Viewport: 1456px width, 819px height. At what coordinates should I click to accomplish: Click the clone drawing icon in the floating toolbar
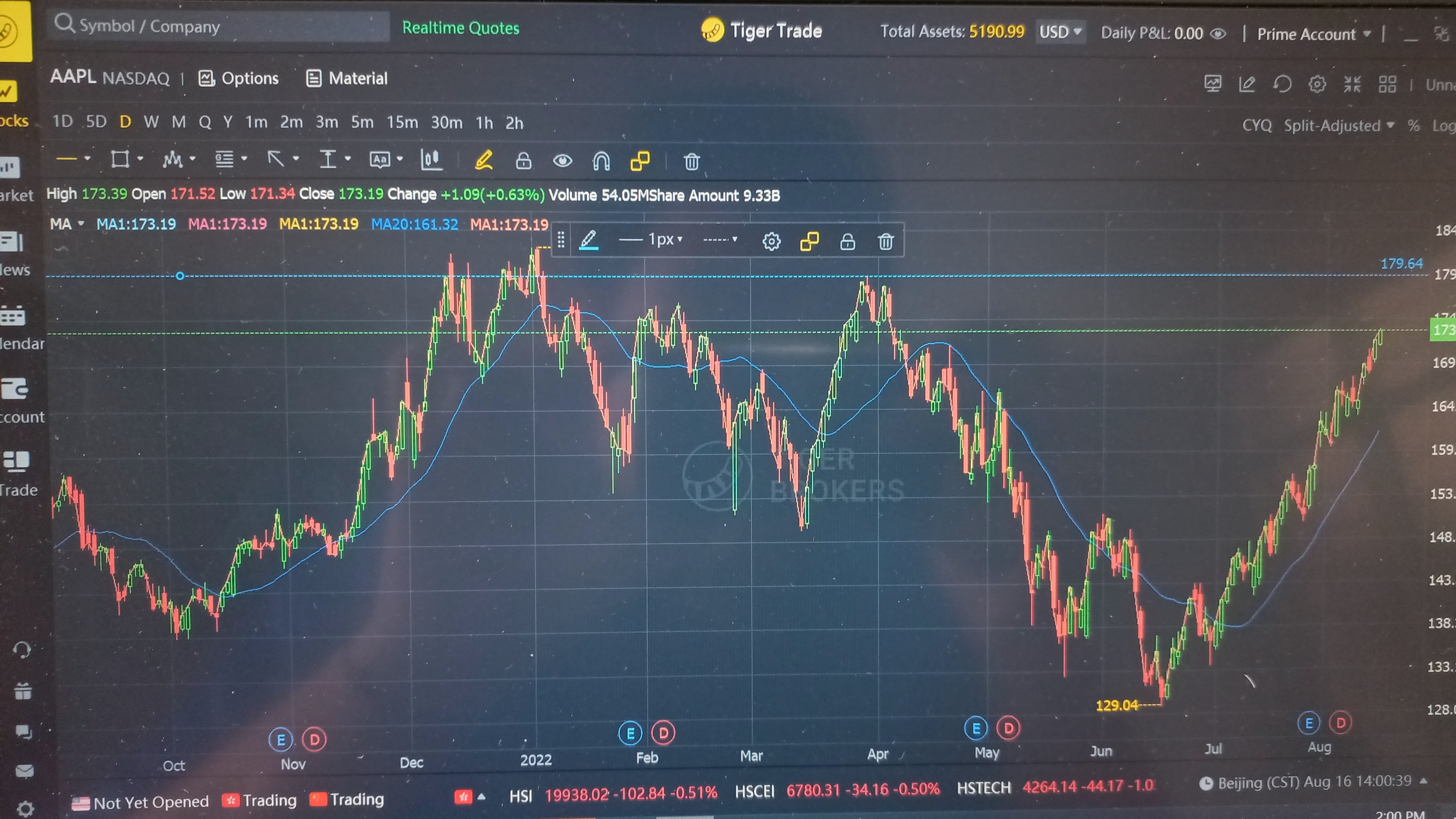810,242
